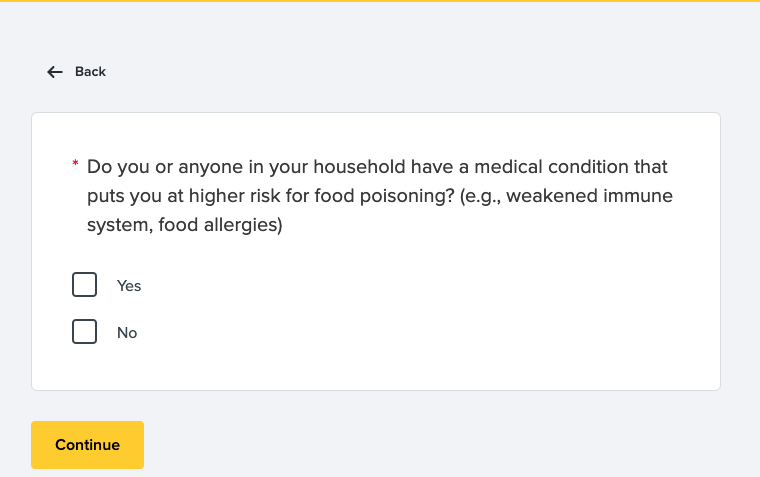Select the 'Yes' answer label
Screen dimensions: 760x477
pos(129,286)
